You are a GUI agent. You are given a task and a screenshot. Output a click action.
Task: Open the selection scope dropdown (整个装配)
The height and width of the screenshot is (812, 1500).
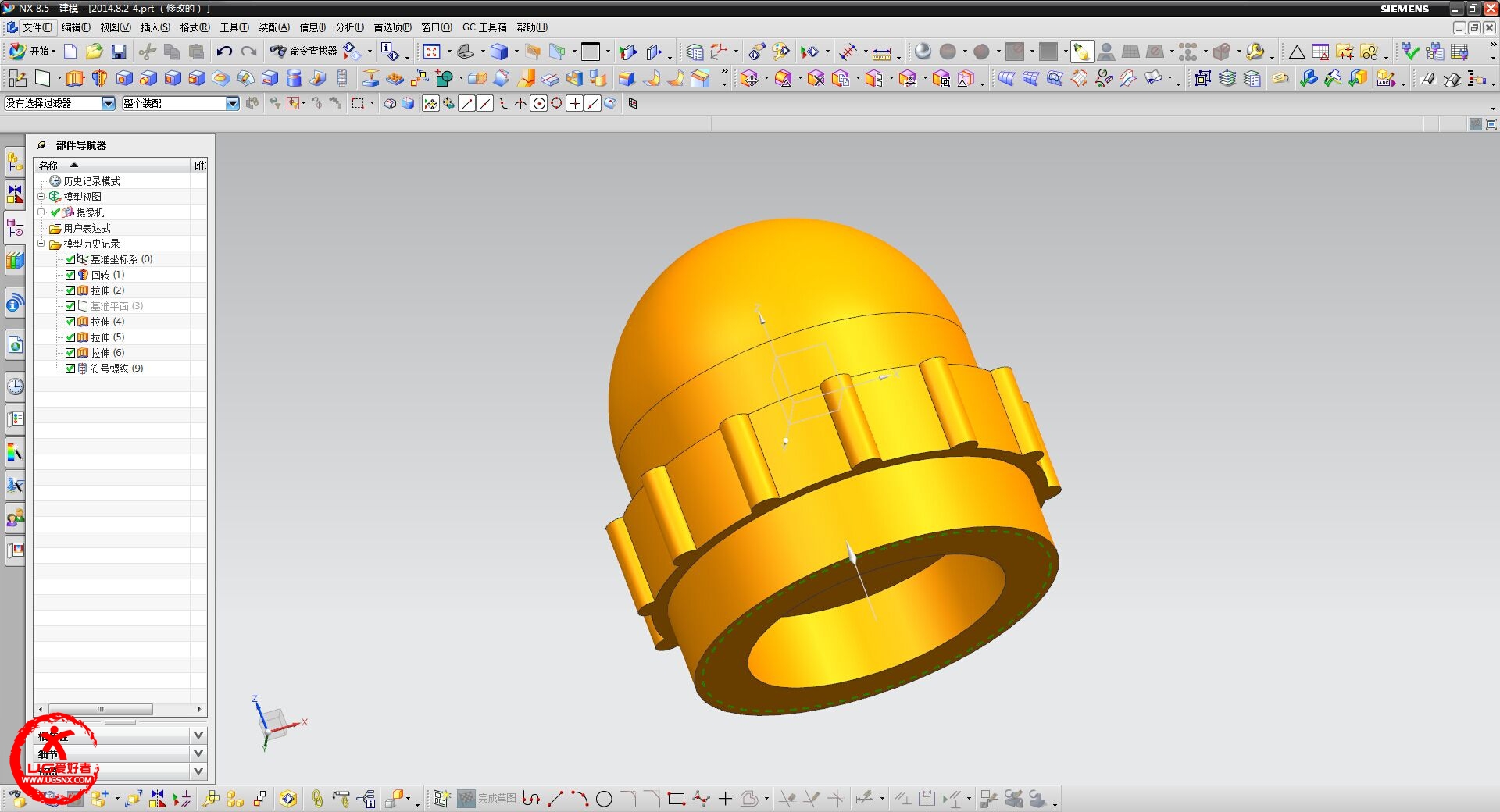(232, 103)
